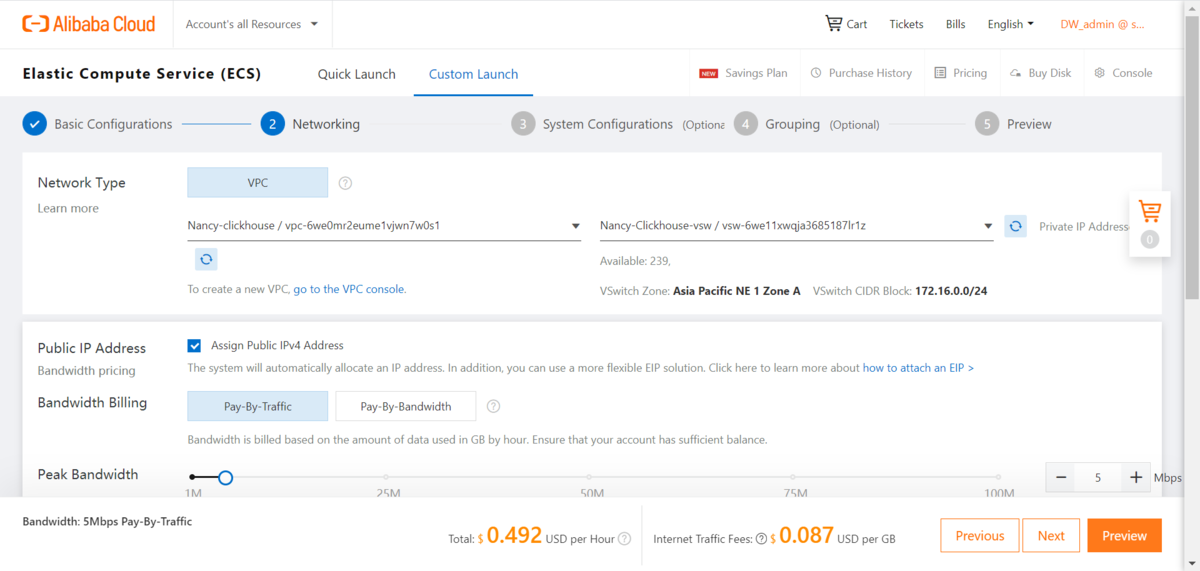Select VPC network type
The width and height of the screenshot is (1200, 571).
(x=257, y=183)
